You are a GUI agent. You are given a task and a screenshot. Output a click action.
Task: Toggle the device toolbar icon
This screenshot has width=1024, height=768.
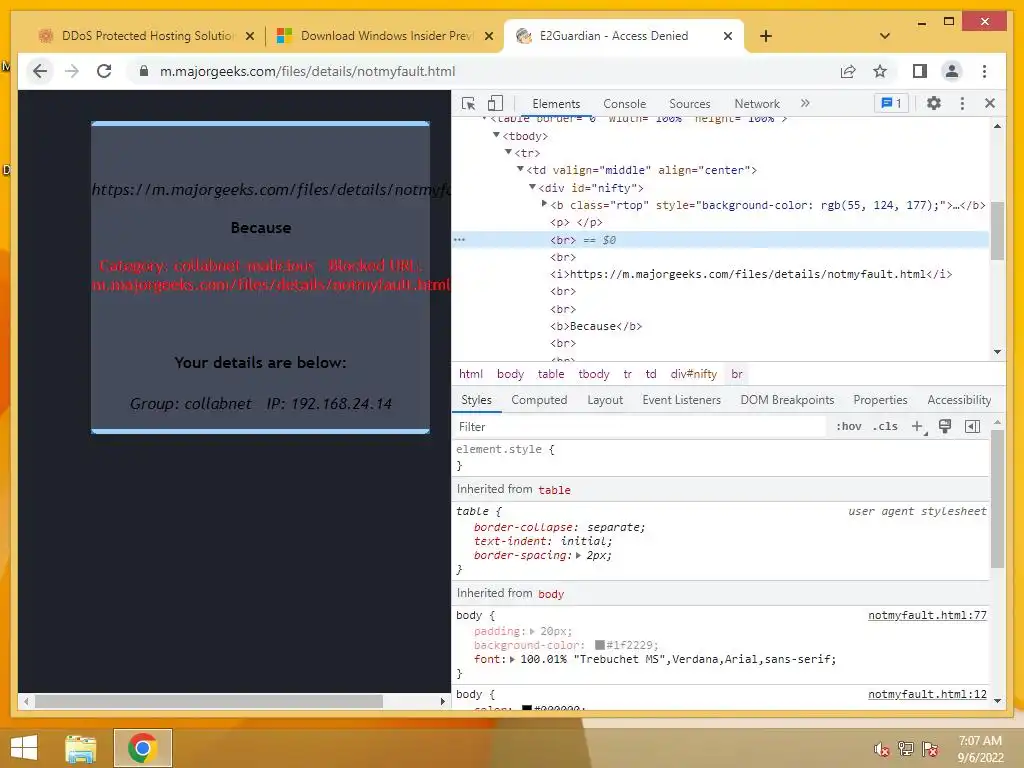[x=495, y=103]
